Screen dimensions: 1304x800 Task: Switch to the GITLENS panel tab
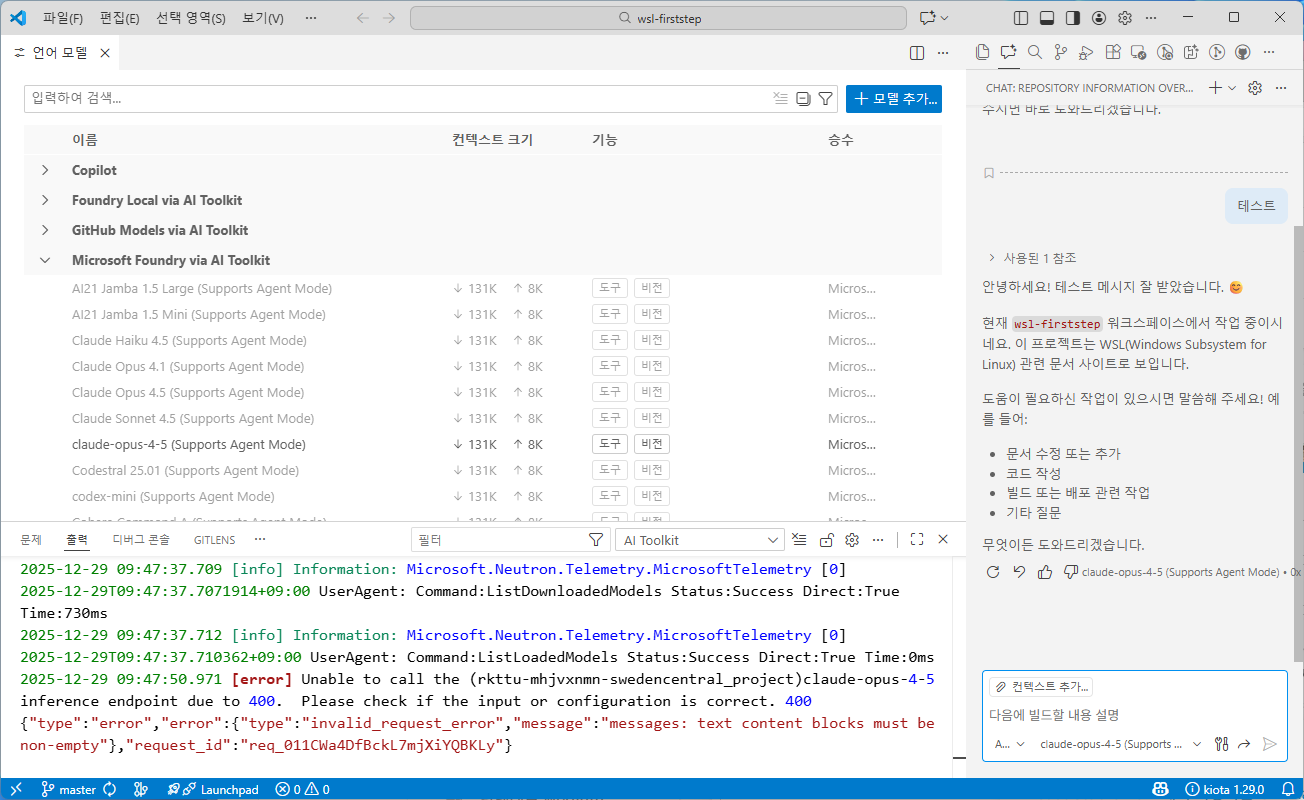[x=214, y=540]
